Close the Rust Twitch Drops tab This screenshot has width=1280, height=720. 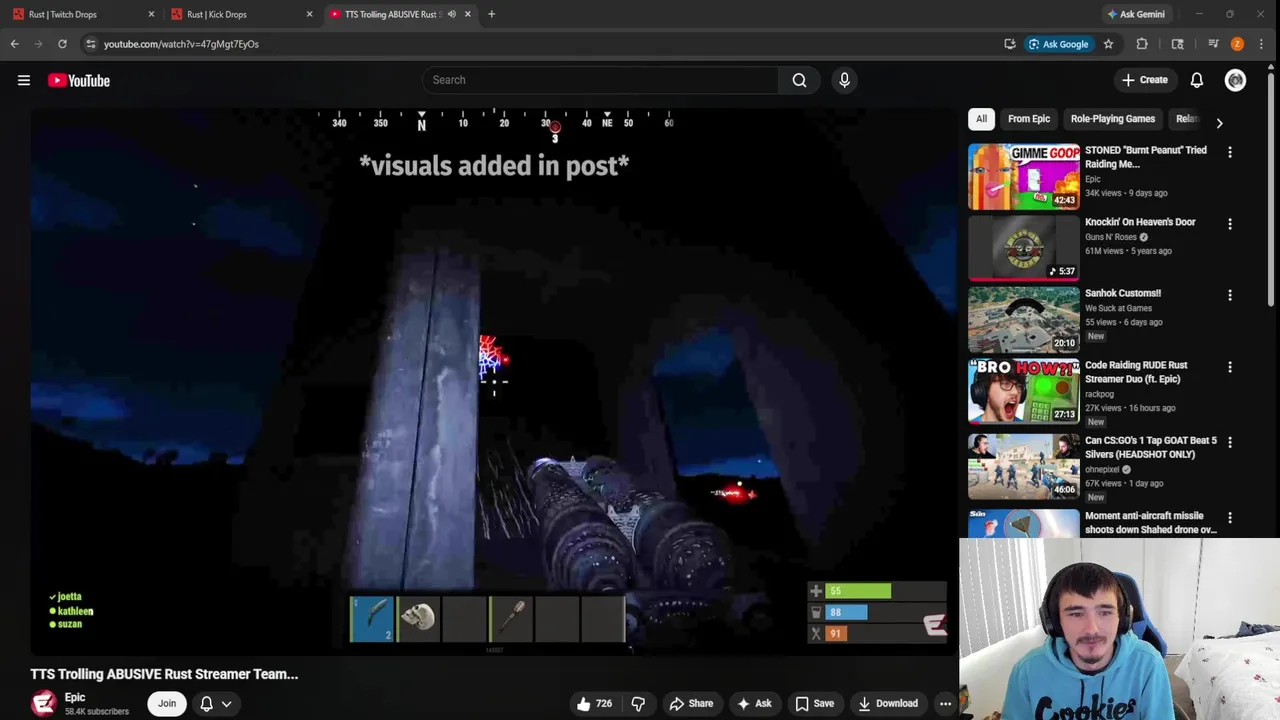[151, 14]
